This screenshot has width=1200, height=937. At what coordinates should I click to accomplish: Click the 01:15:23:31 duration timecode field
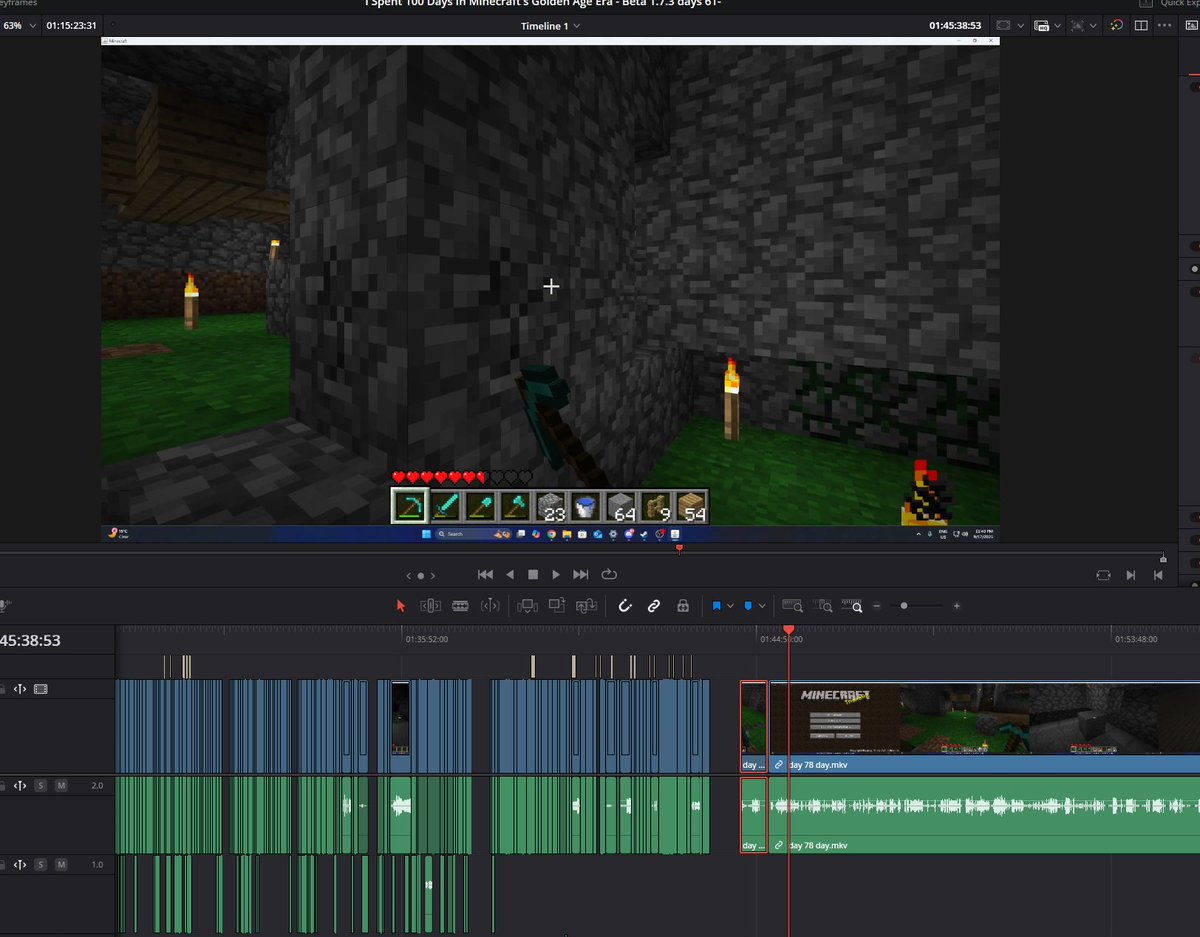pyautogui.click(x=71, y=25)
